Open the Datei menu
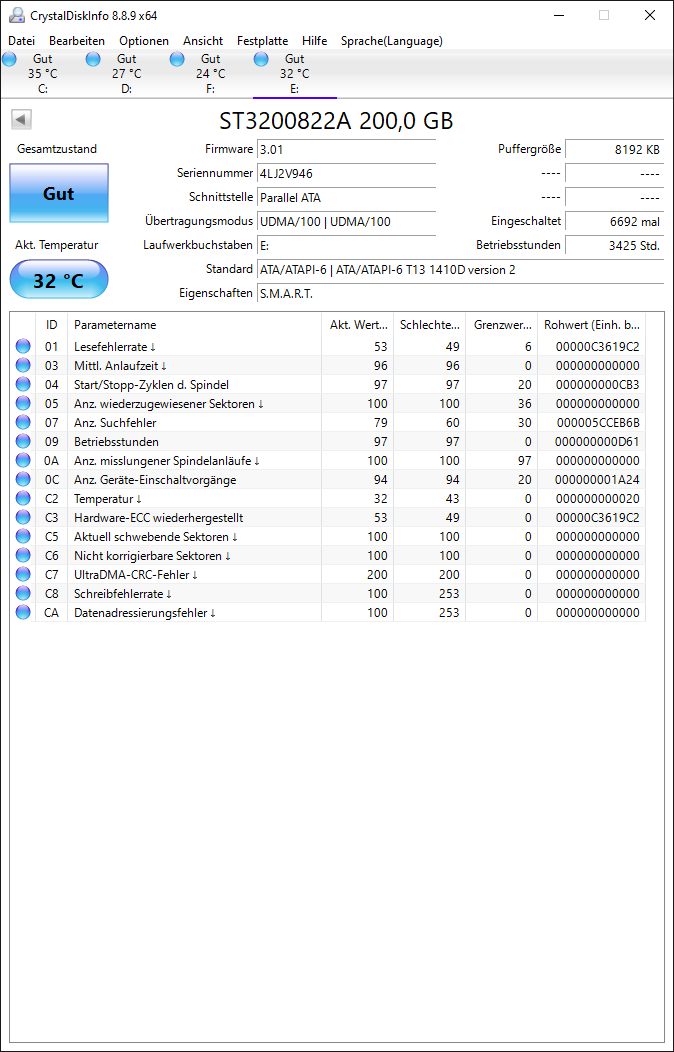Image resolution: width=674 pixels, height=1052 pixels. click(x=21, y=41)
